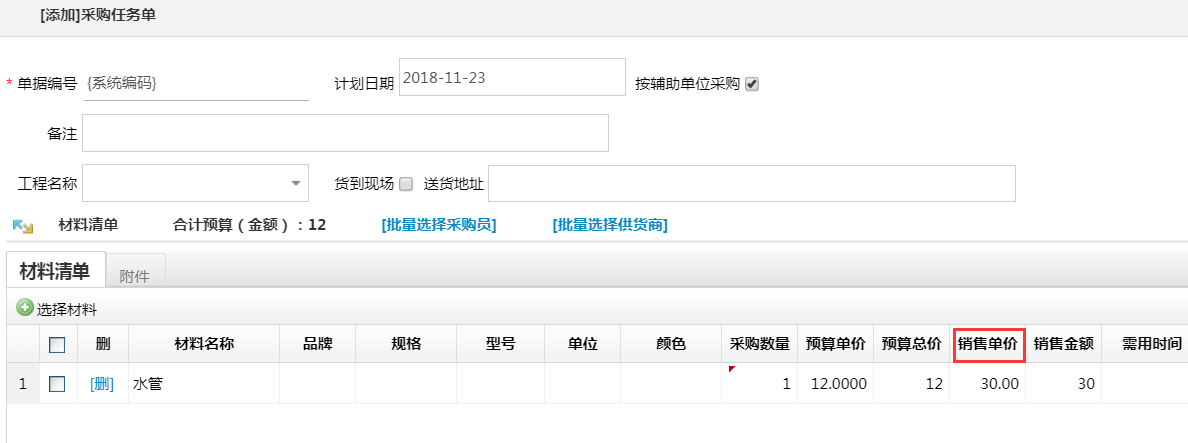Select the 材料清单 tab

coord(55,271)
